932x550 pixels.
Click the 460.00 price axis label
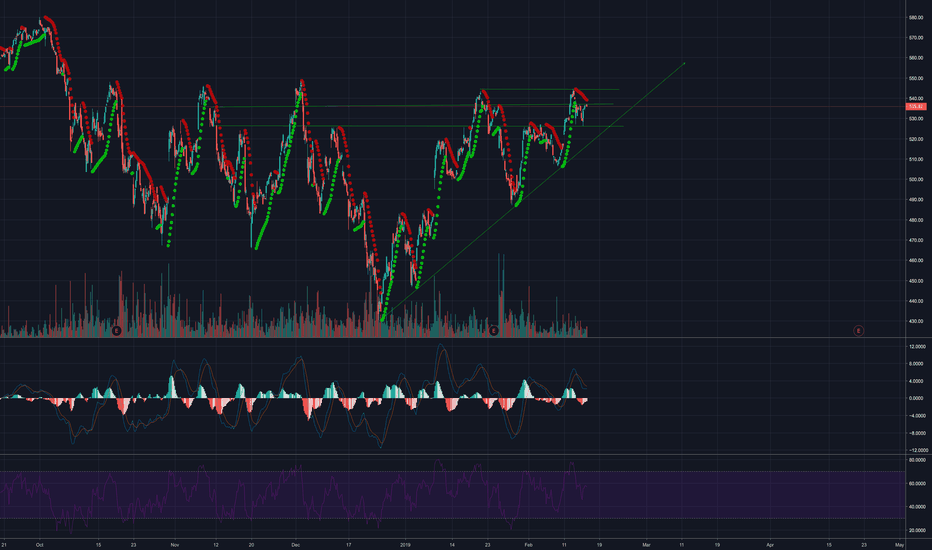(916, 260)
